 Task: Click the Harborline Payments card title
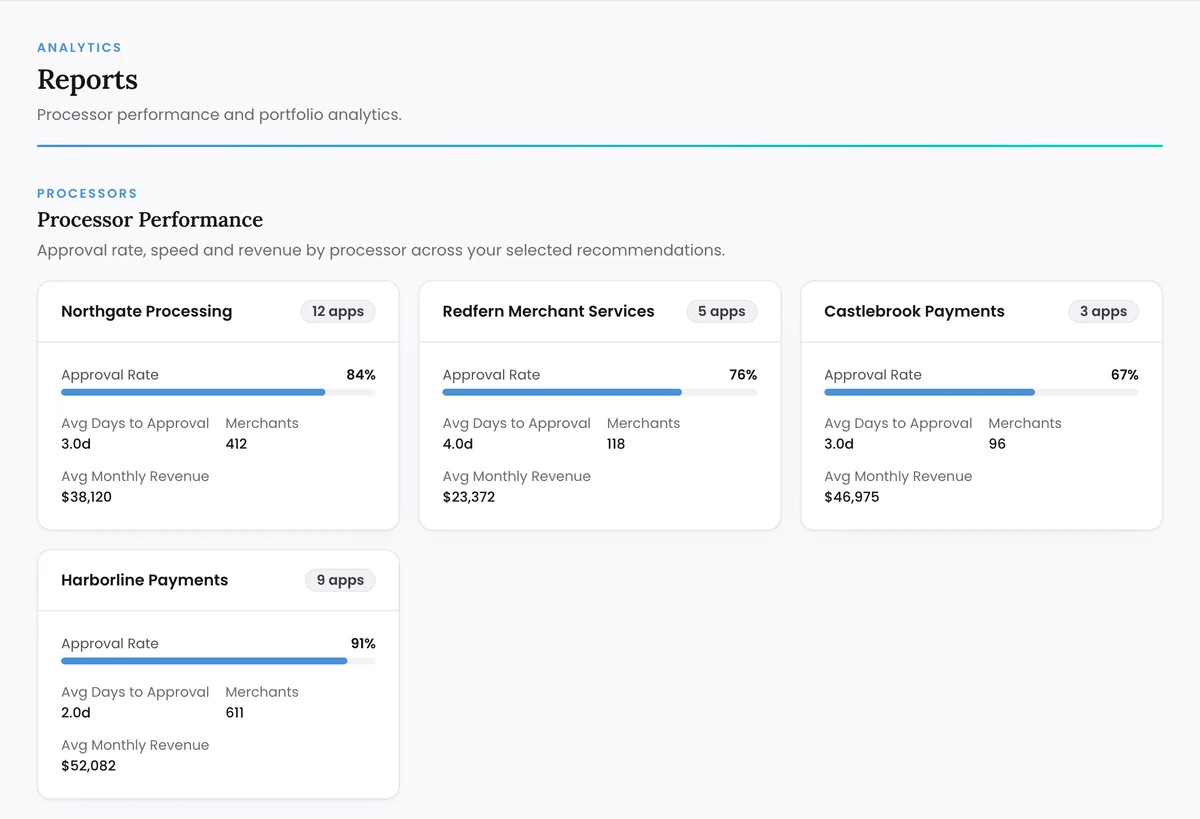tap(144, 580)
